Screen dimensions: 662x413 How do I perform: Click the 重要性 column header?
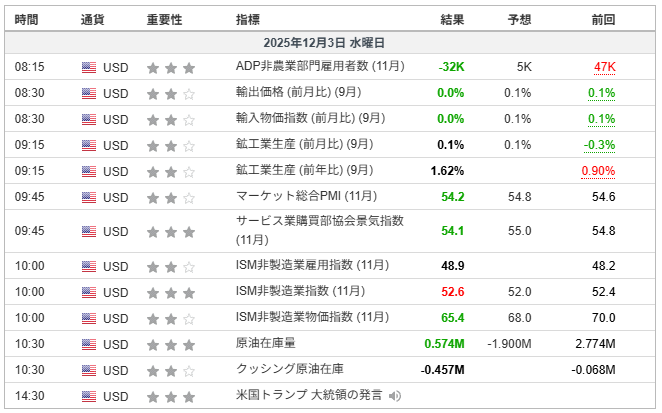click(x=164, y=19)
